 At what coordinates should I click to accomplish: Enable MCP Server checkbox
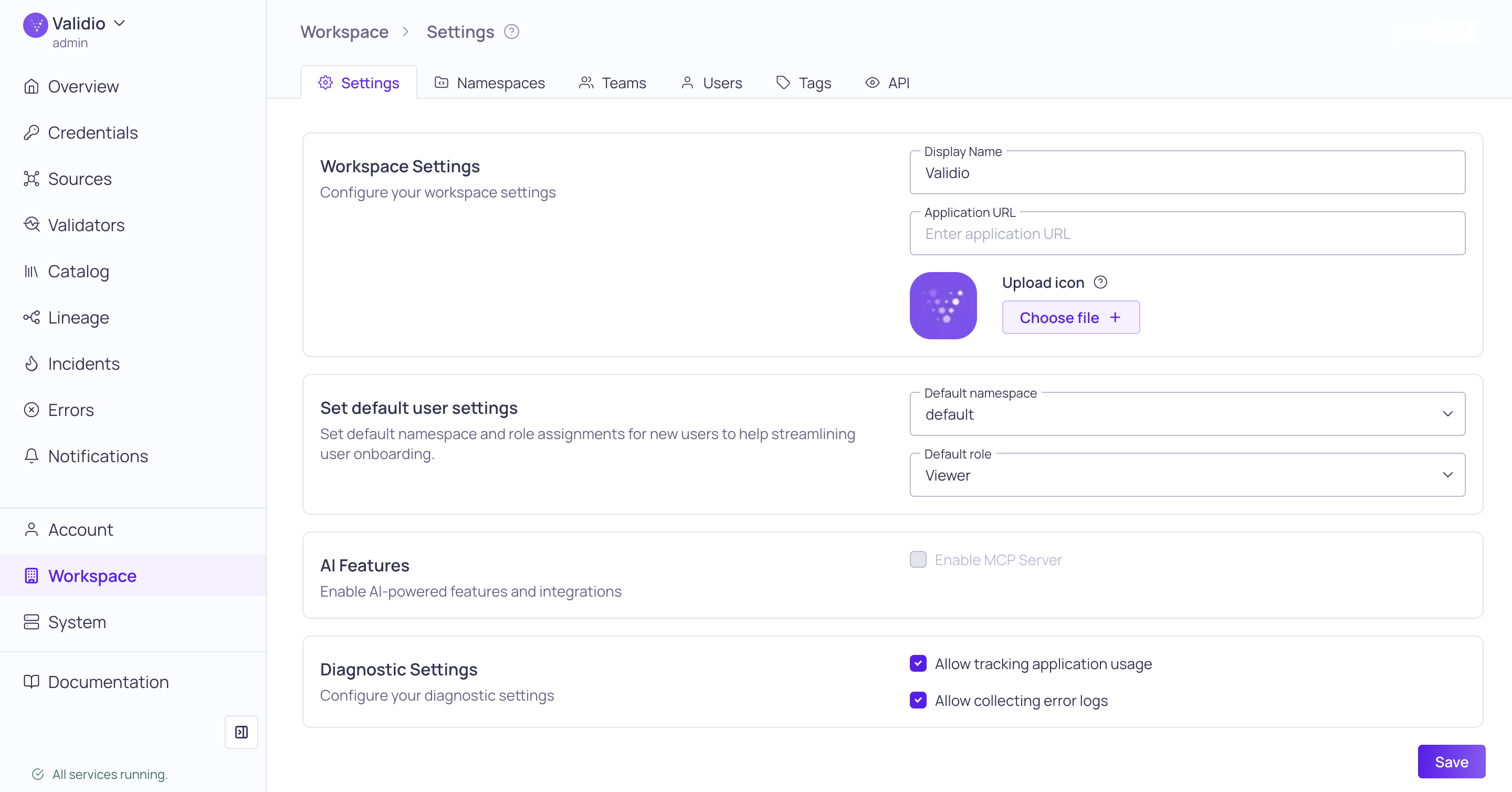pos(918,559)
